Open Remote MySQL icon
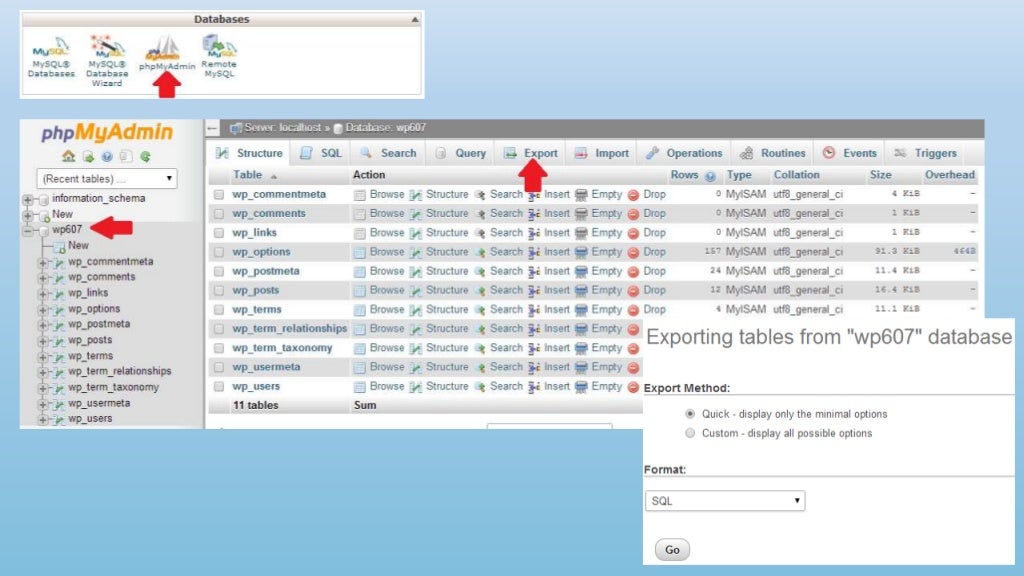The image size is (1024, 576). click(x=219, y=57)
